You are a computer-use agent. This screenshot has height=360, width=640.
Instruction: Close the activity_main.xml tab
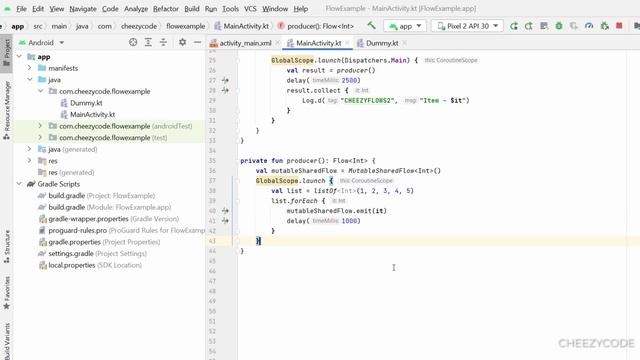278,43
